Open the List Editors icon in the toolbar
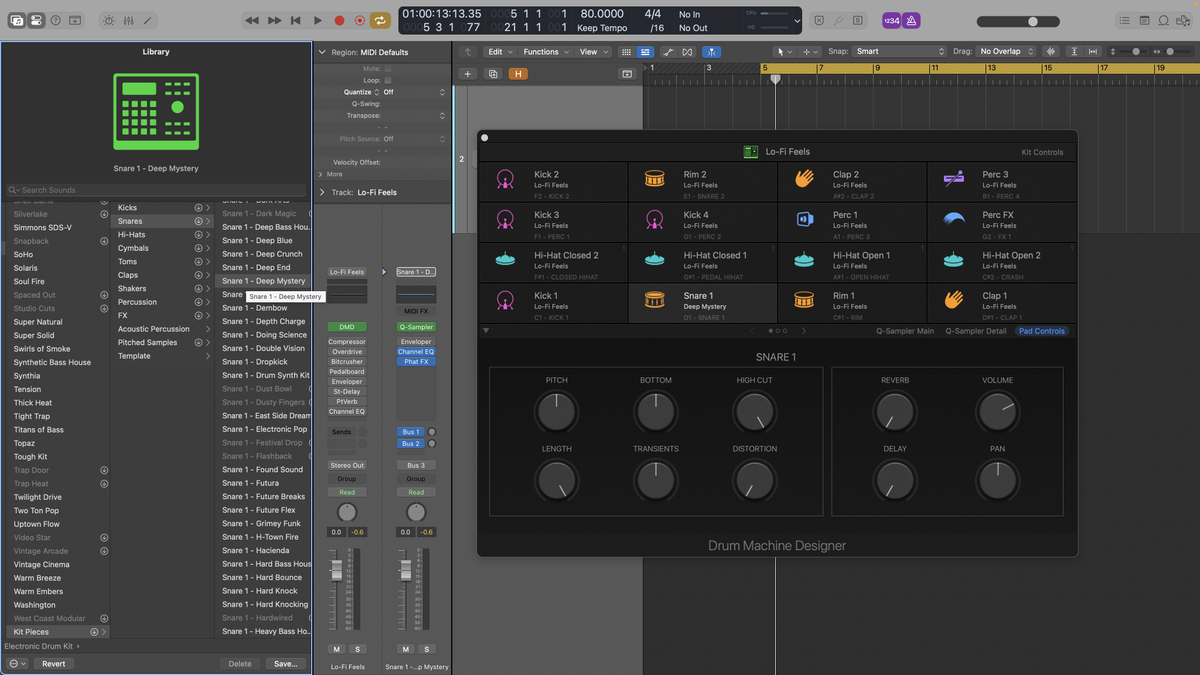1200x675 pixels. [1125, 20]
